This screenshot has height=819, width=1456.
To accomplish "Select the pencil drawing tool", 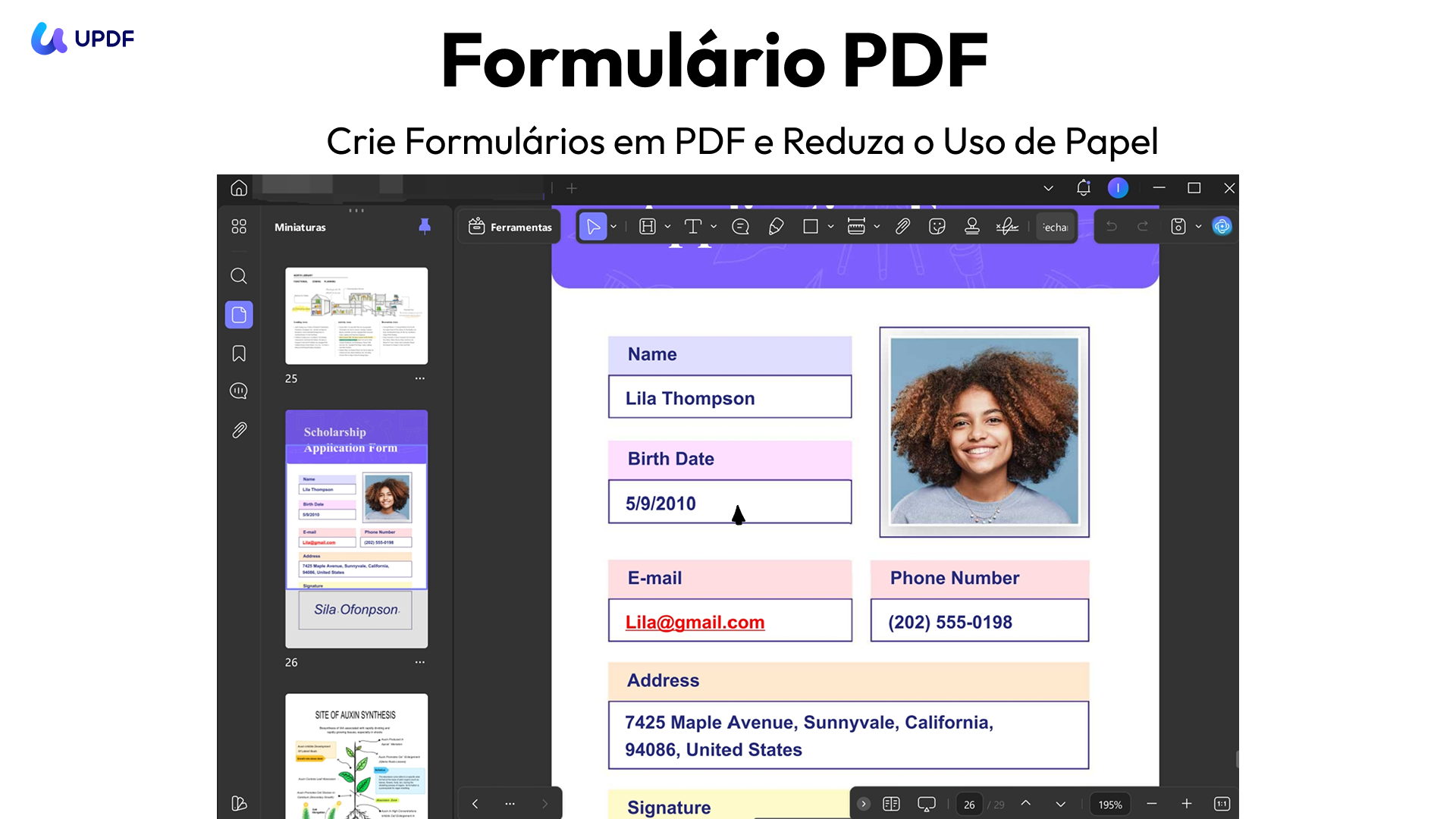I will point(776,227).
